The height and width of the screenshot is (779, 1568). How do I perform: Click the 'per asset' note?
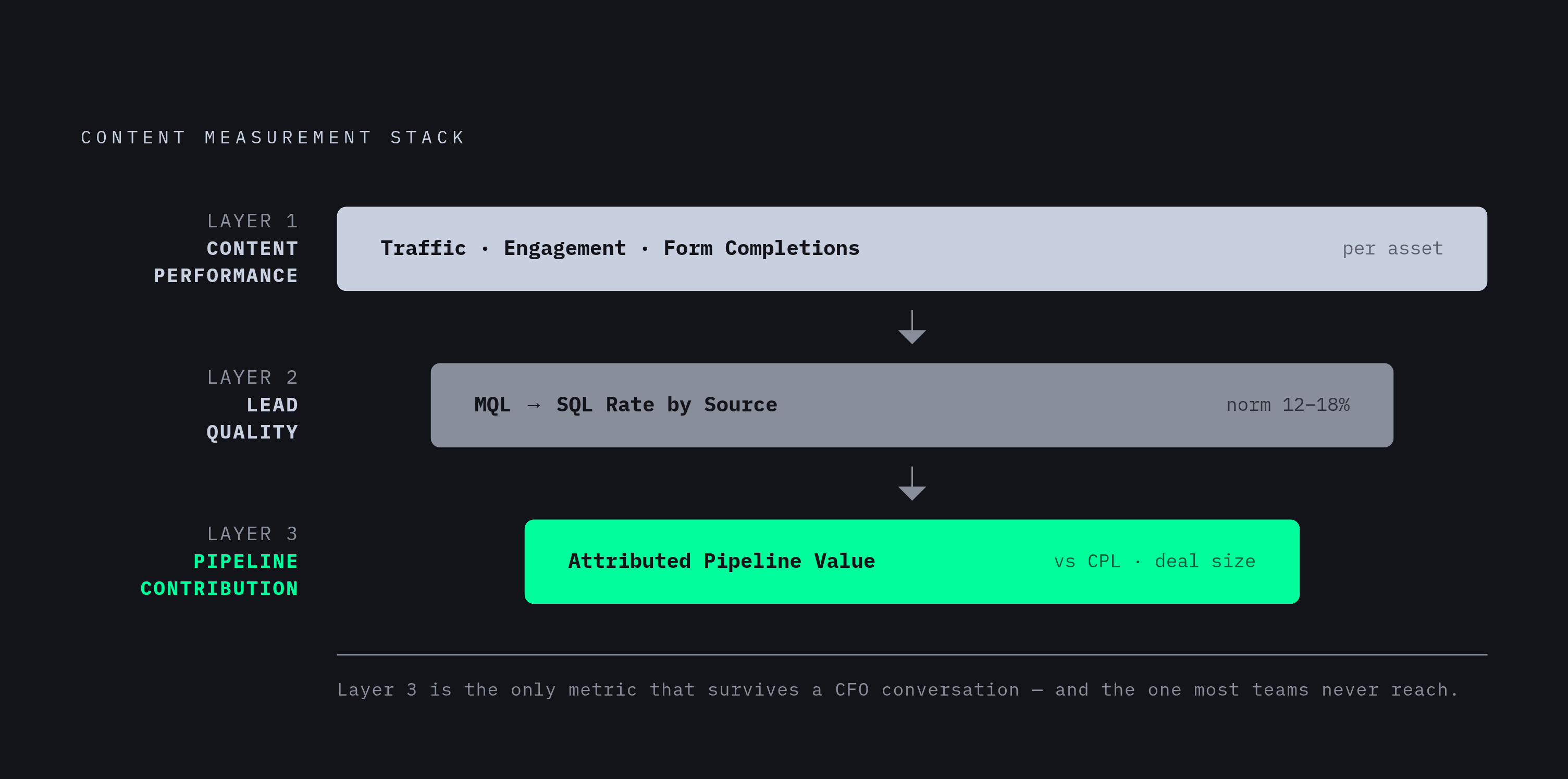coord(1393,249)
